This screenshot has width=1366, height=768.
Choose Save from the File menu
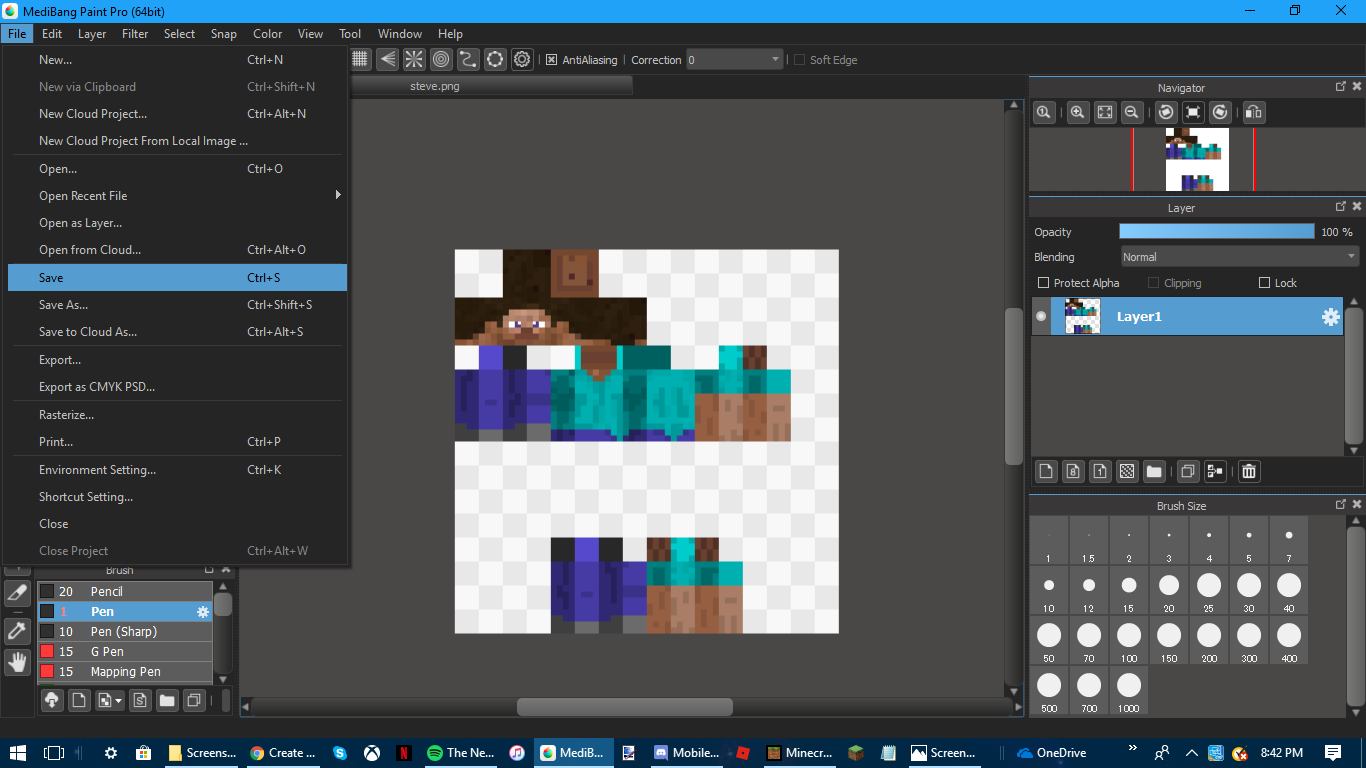point(177,278)
